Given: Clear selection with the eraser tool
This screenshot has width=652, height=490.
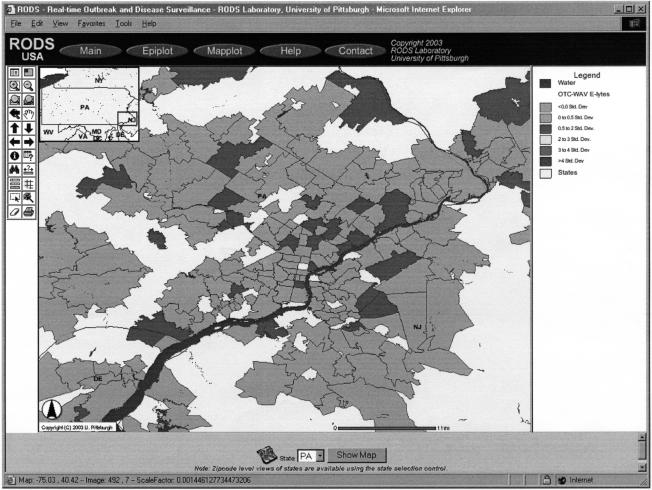Looking at the screenshot, I should (15, 212).
